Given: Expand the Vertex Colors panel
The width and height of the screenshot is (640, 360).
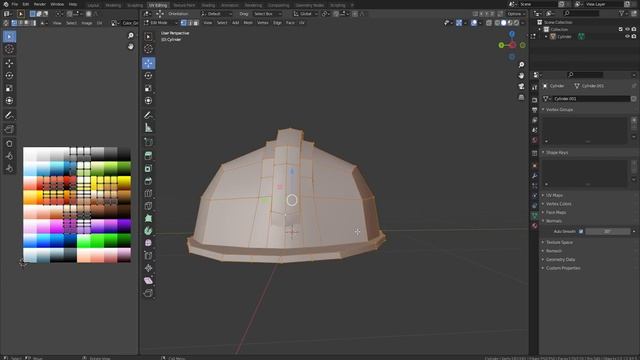Looking at the screenshot, I should pyautogui.click(x=558, y=204).
